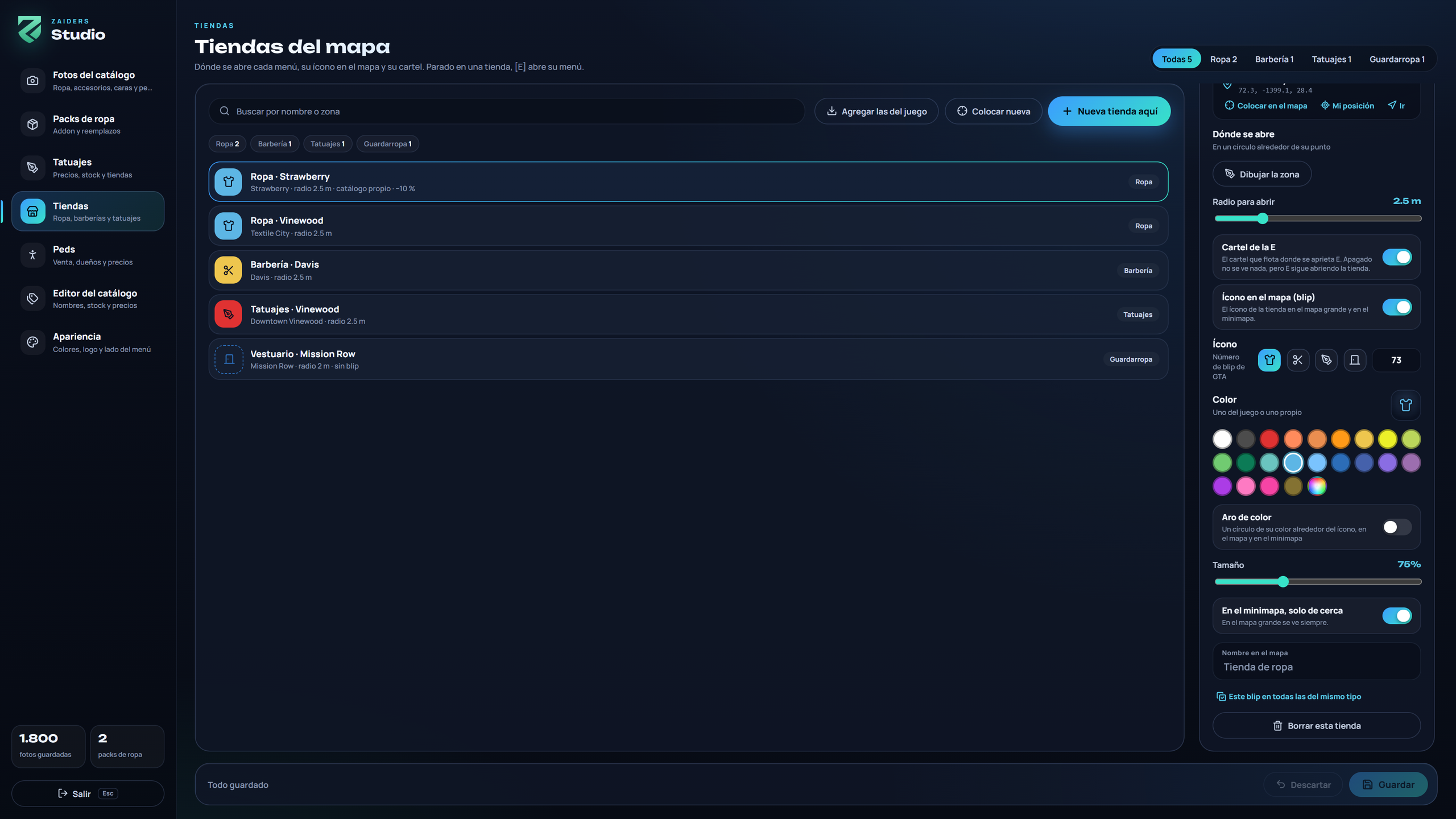The image size is (1456, 819).
Task: Click Ropa · Vinewood shirt icon
Action: point(228,226)
